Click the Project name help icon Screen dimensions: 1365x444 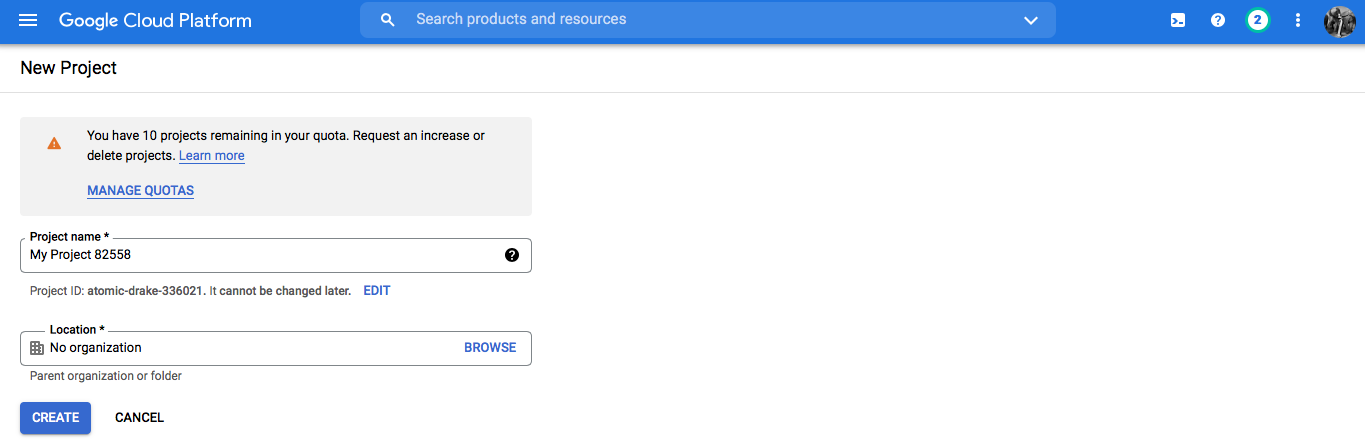pyautogui.click(x=512, y=255)
